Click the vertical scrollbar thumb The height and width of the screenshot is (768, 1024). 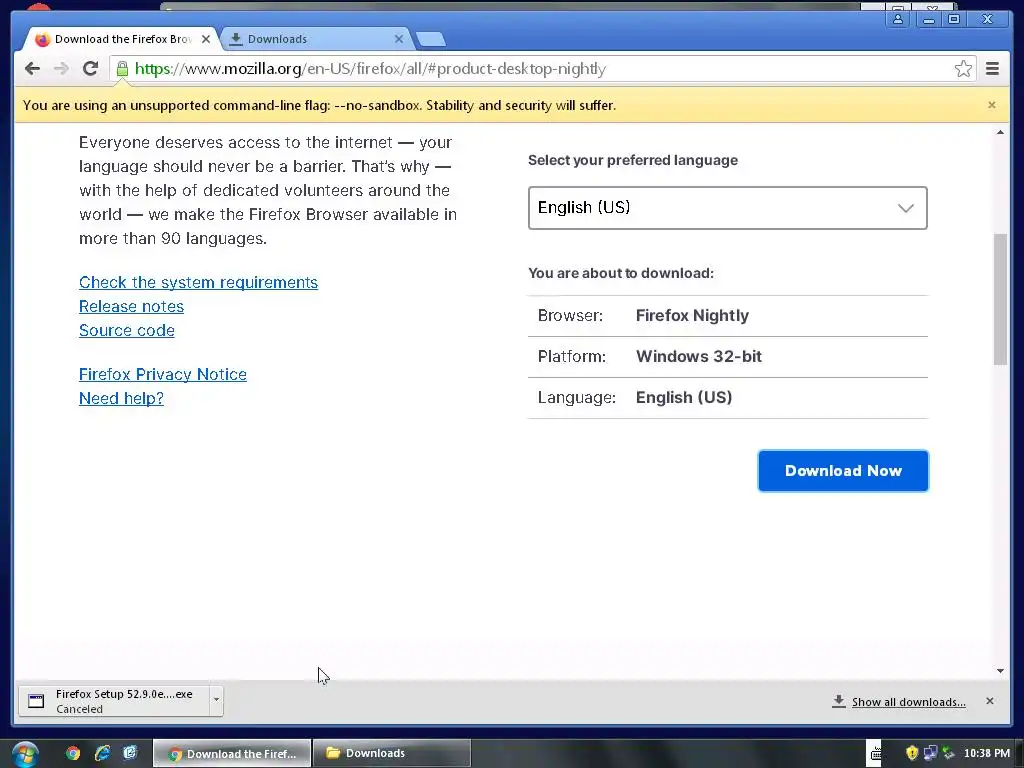click(1000, 299)
